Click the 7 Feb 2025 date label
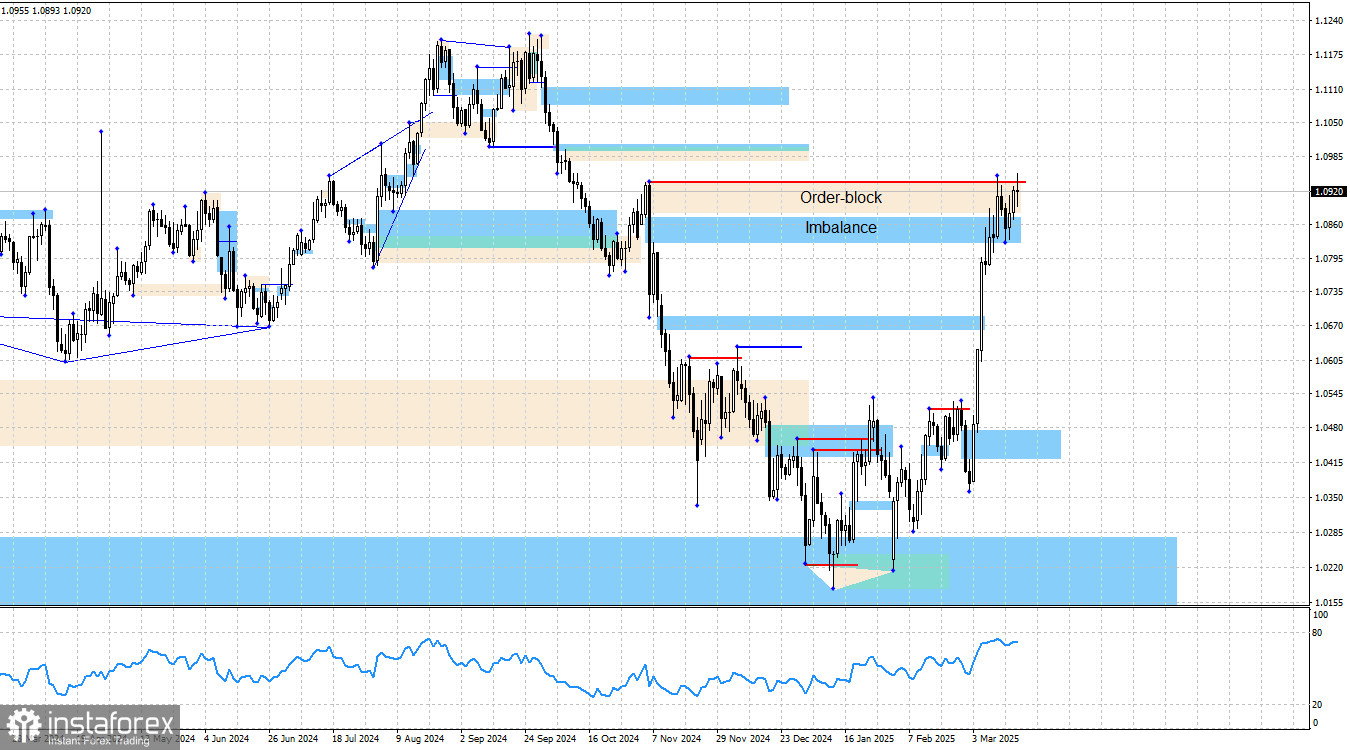 [x=933, y=740]
